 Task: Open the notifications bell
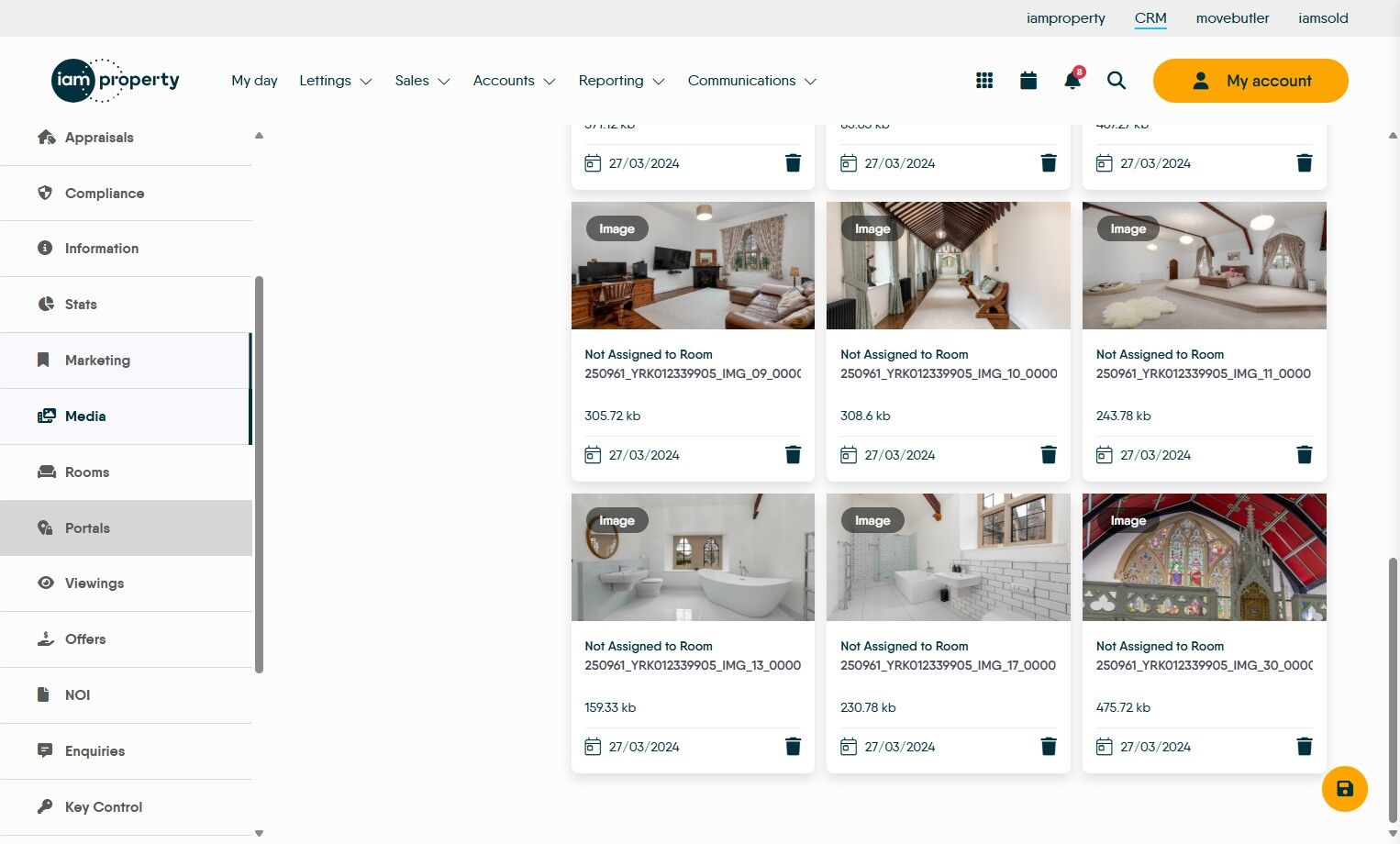pyautogui.click(x=1072, y=80)
